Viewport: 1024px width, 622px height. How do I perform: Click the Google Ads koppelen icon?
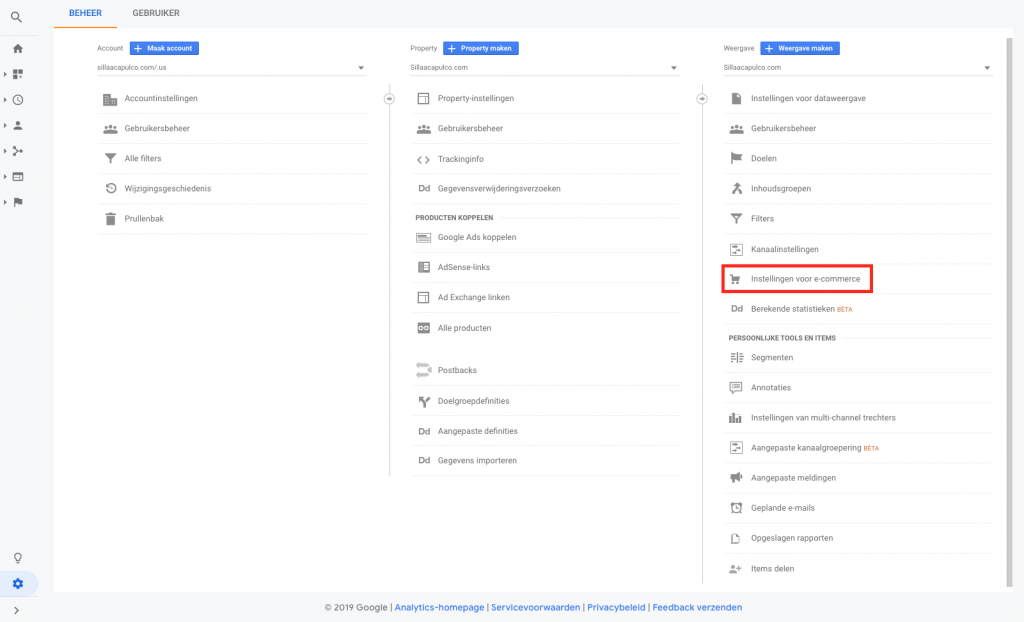pyautogui.click(x=423, y=237)
